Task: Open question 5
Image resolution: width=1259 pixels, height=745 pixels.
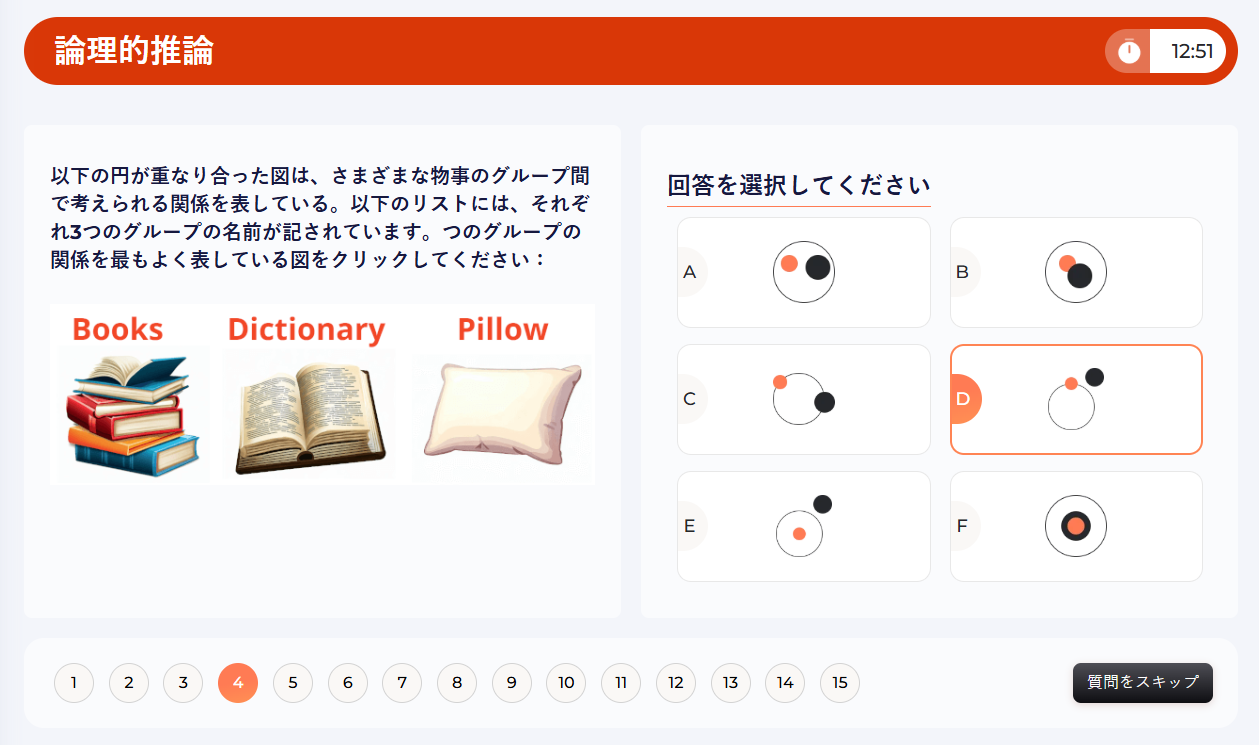Action: [x=293, y=683]
